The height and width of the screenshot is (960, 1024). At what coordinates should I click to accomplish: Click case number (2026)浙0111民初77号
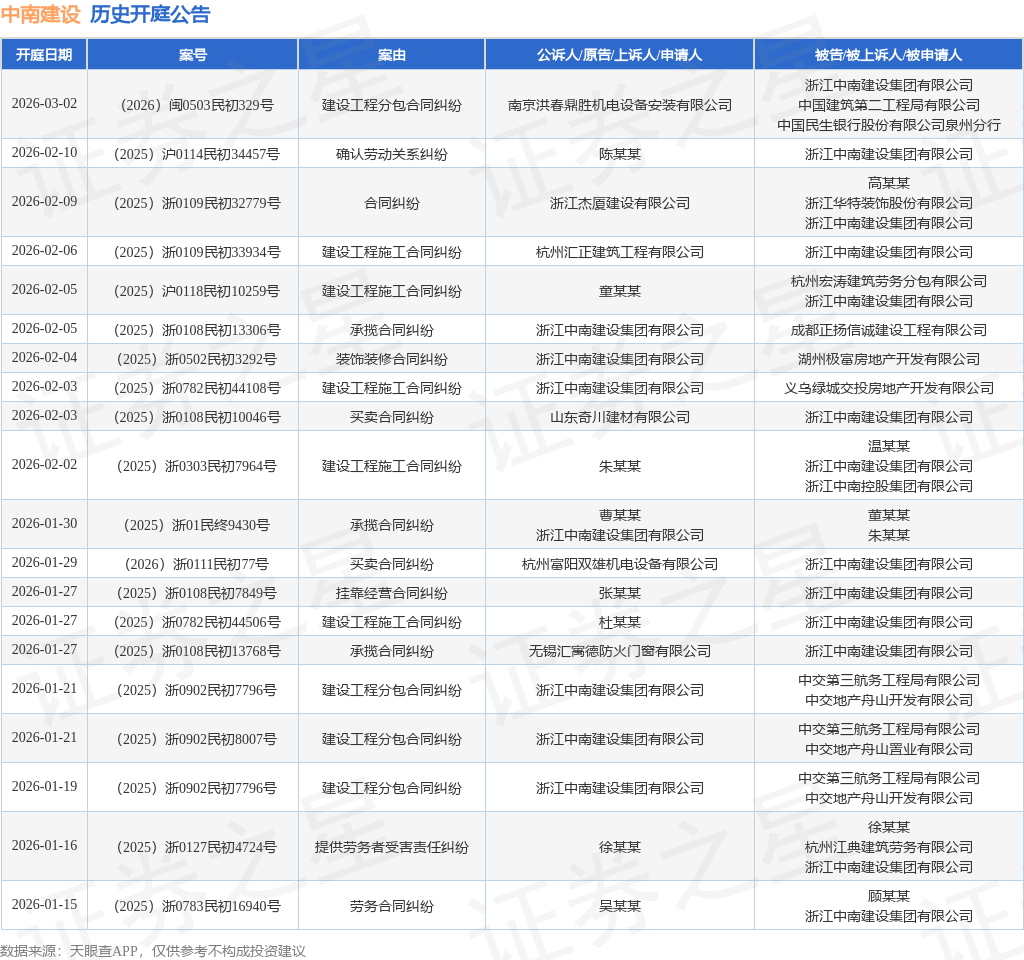click(x=197, y=564)
